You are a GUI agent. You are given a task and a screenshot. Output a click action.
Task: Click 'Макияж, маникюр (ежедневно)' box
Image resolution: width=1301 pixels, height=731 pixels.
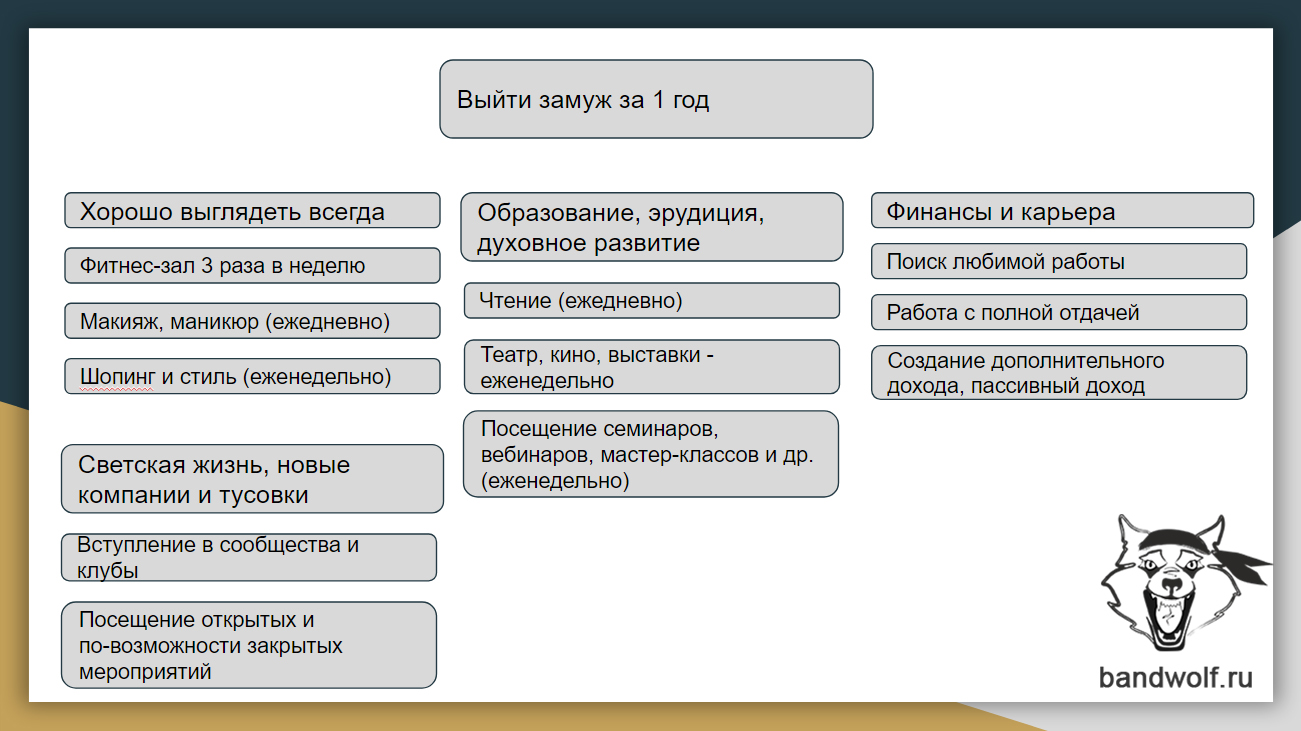click(252, 321)
